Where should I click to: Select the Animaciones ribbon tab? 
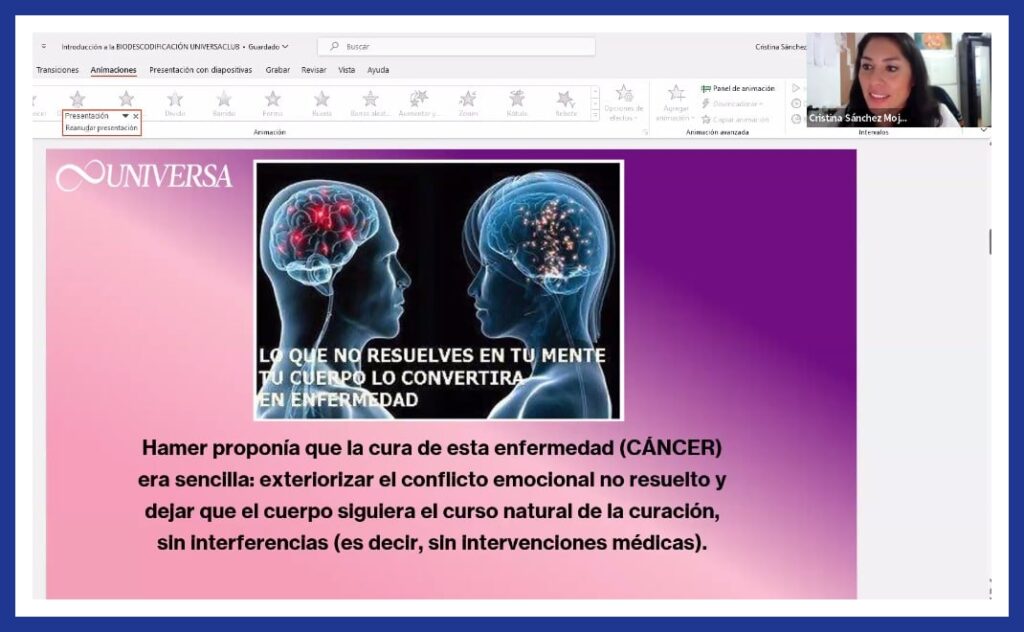(114, 70)
